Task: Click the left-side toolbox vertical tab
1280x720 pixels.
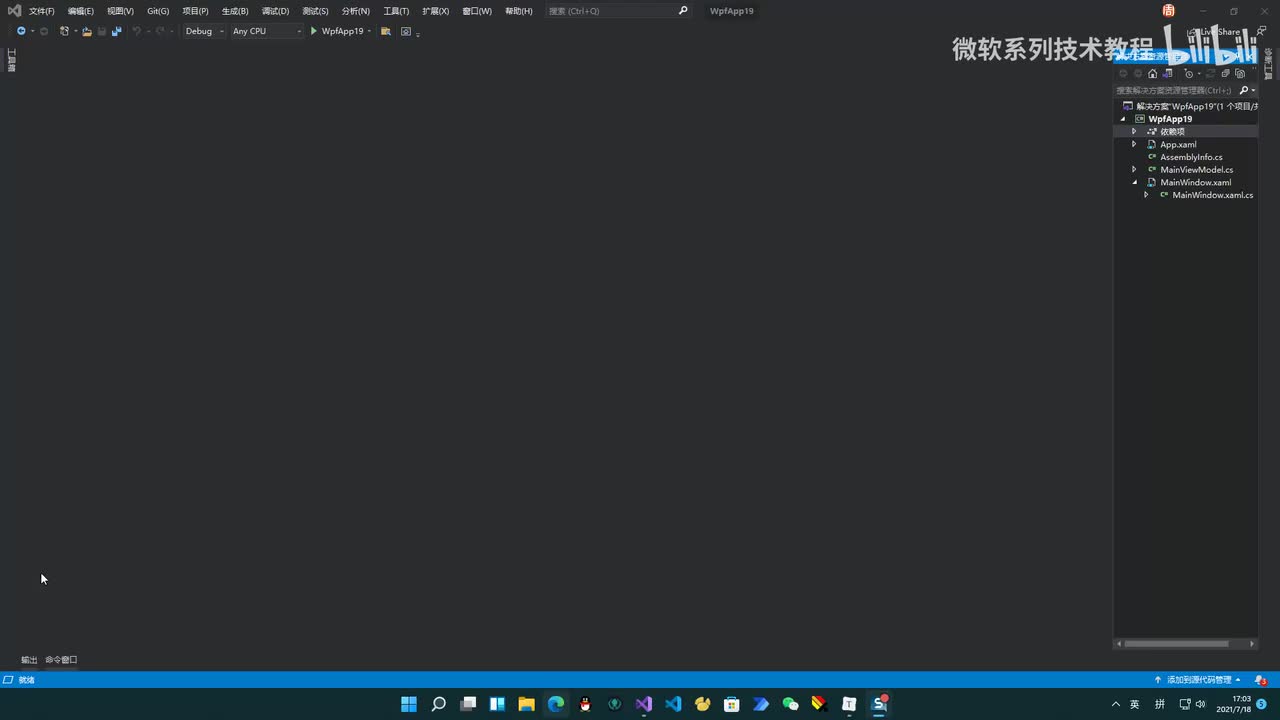Action: point(11,60)
